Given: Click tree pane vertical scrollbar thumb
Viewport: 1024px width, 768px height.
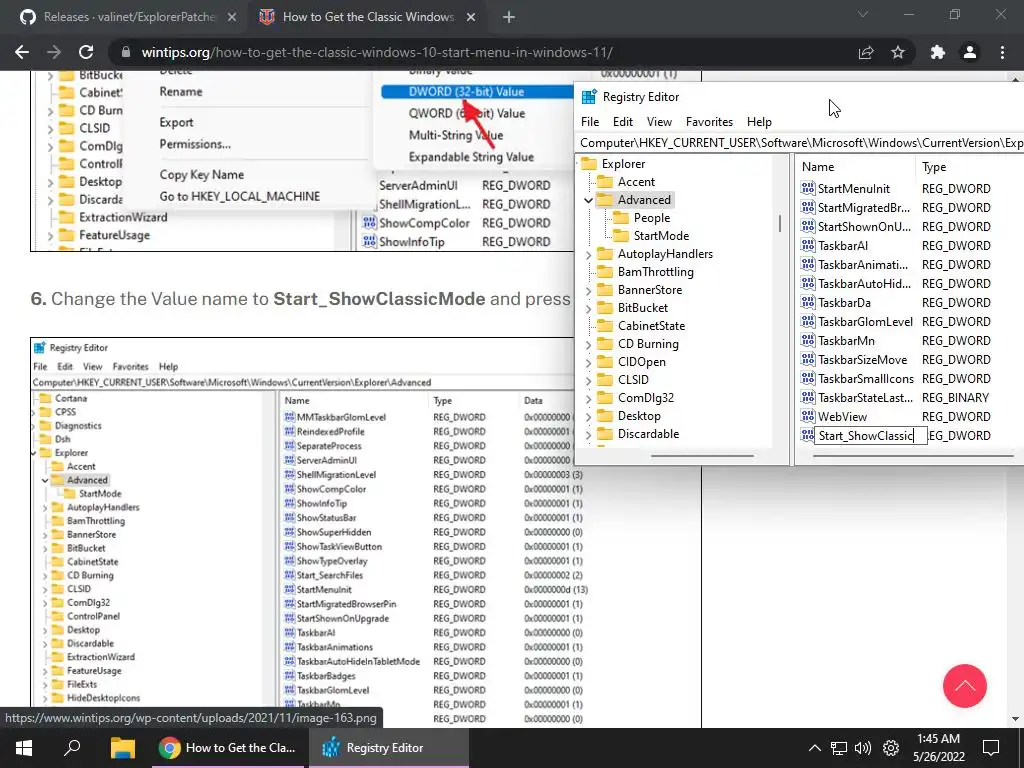Looking at the screenshot, I should coord(780,224).
